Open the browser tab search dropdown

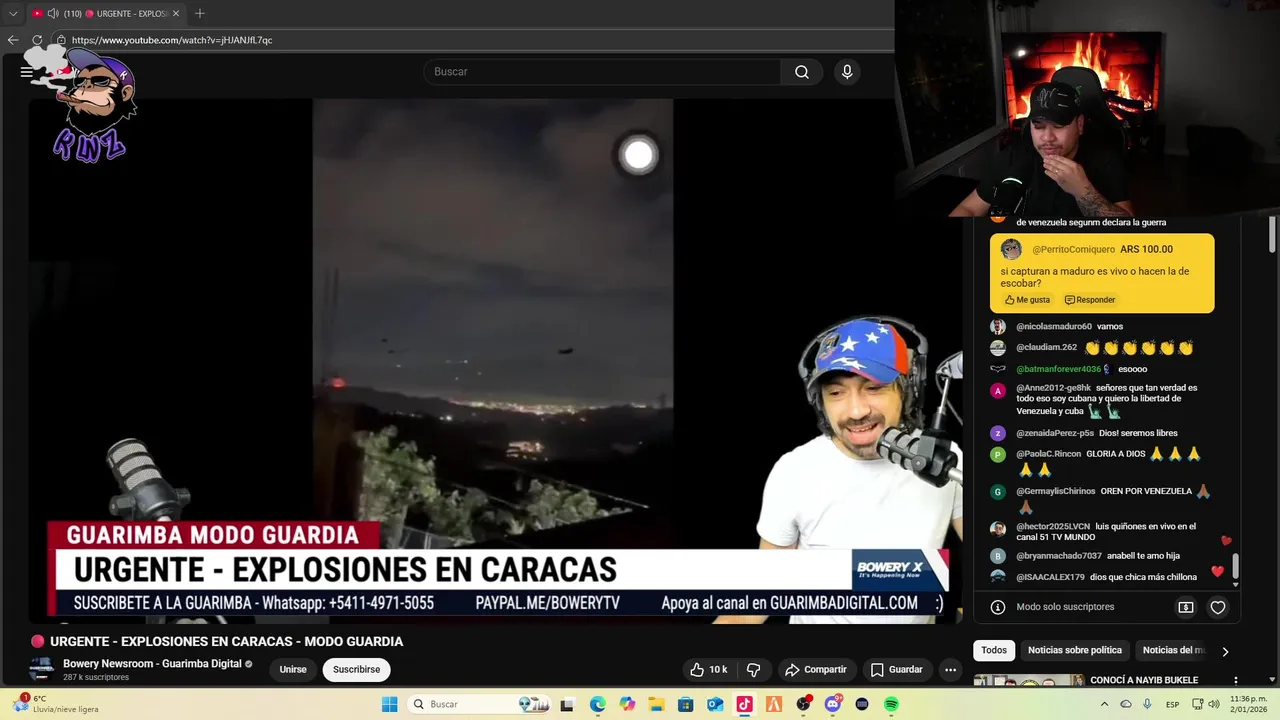(x=13, y=14)
